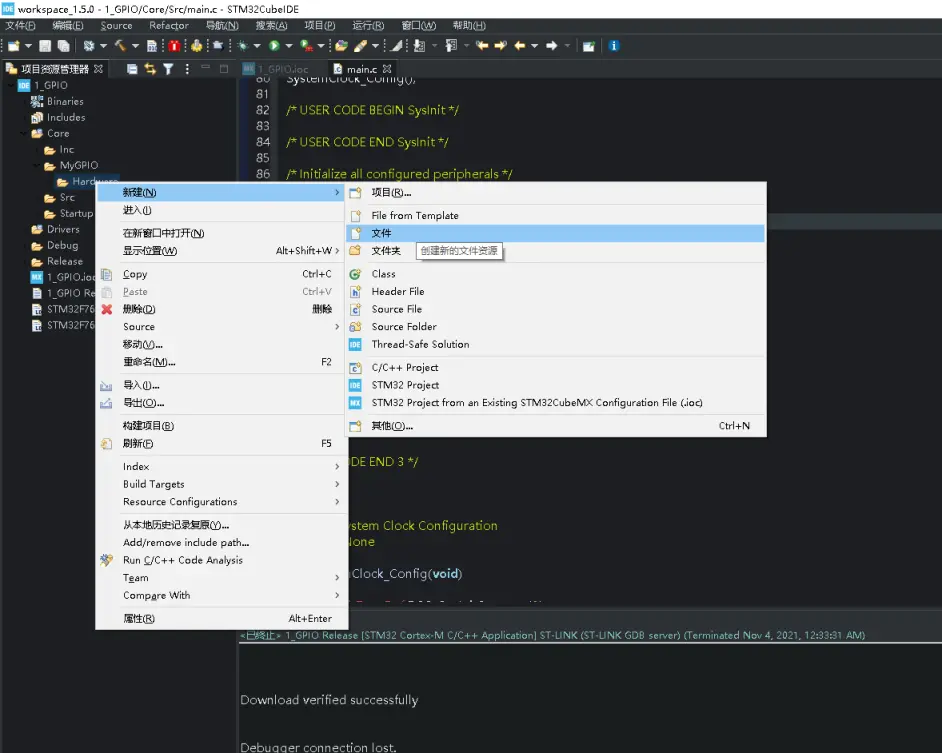
Task: Click the Next Annotation icon
Action: (419, 46)
